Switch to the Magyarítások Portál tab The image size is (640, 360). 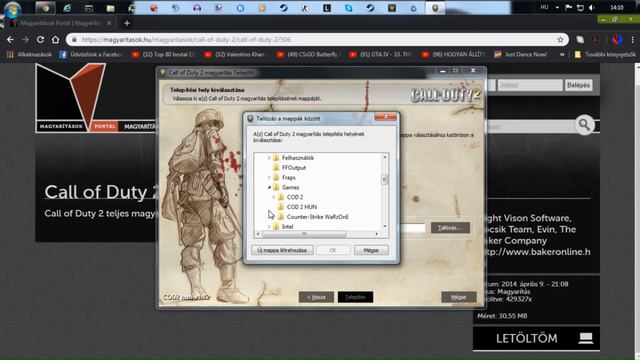click(x=61, y=23)
